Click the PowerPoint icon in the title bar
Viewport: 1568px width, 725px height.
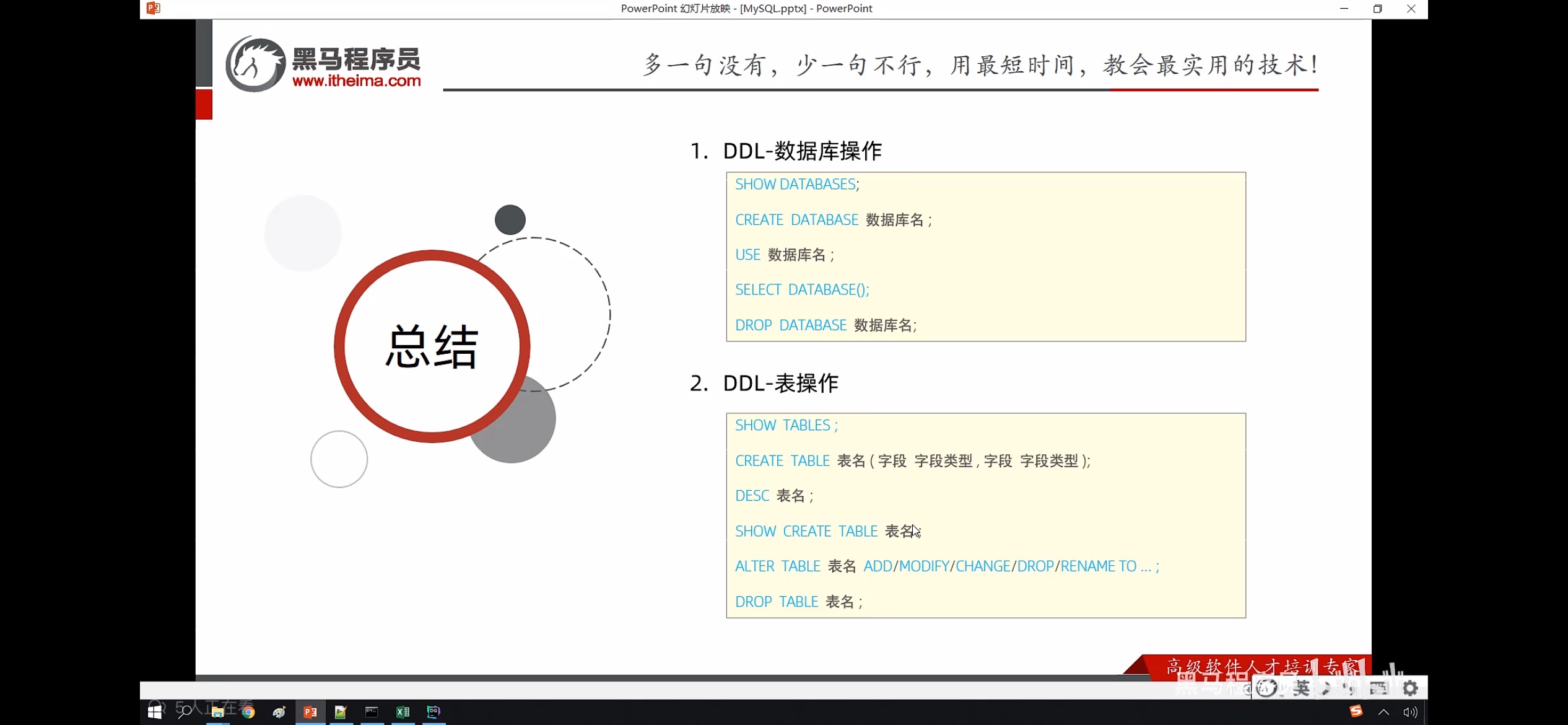click(152, 8)
